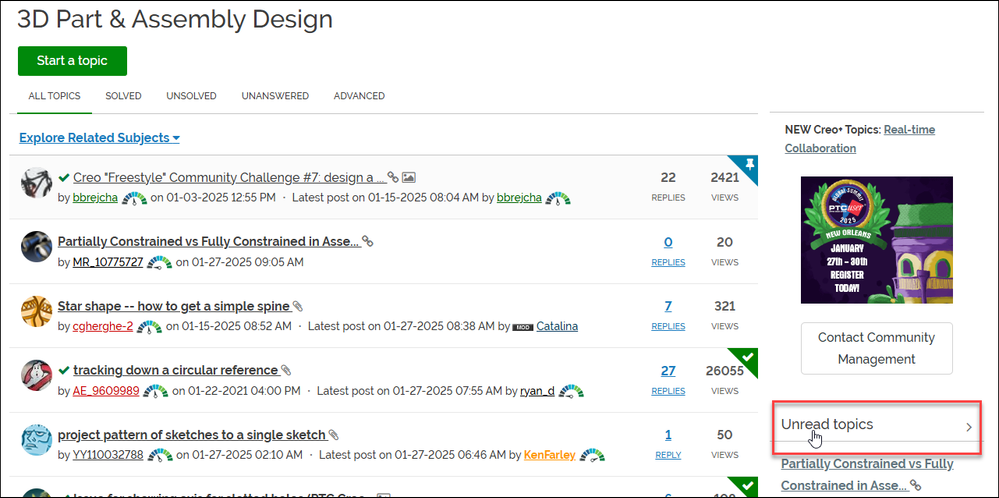The height and width of the screenshot is (498, 999).
Task: Open KenFarley user profile
Action: coord(550,455)
